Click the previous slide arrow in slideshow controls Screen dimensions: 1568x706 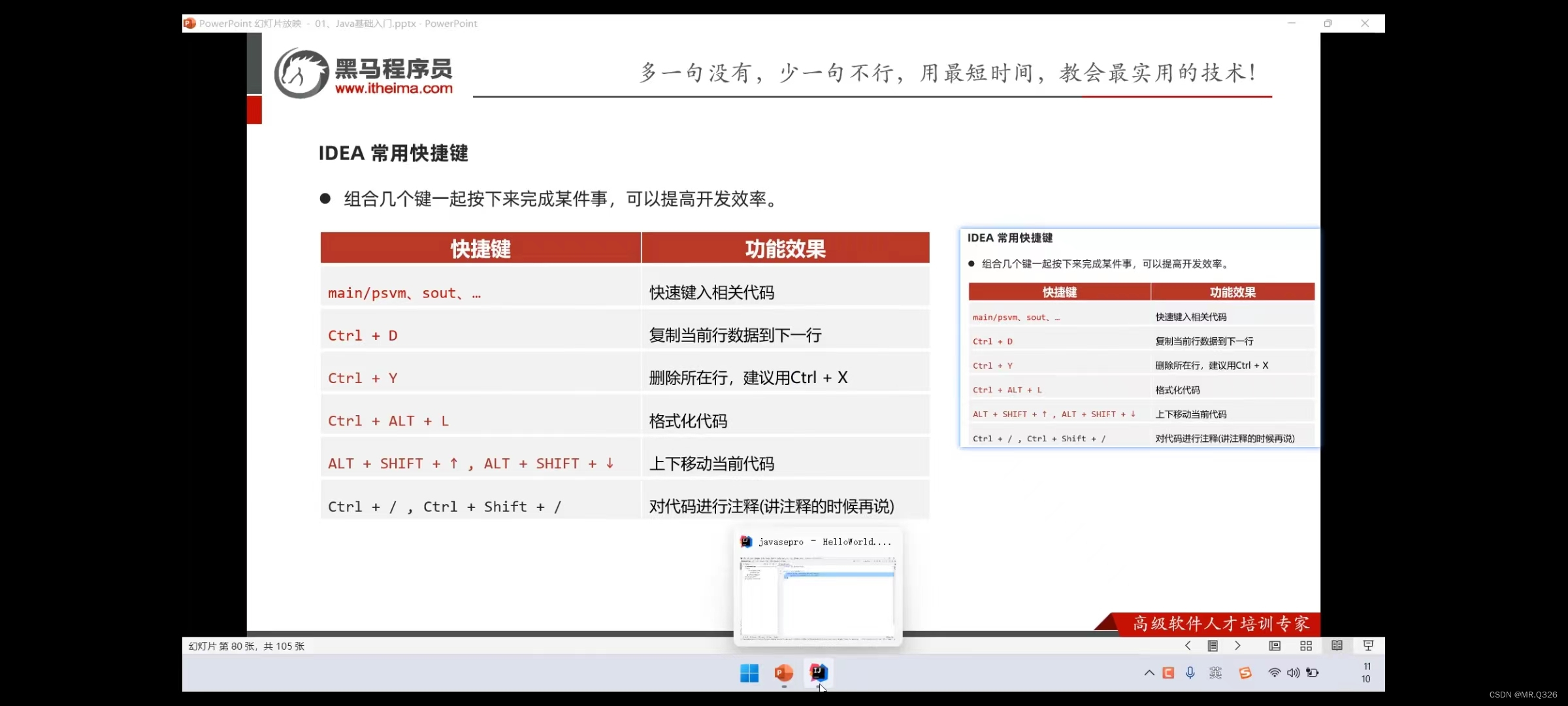pos(1187,646)
